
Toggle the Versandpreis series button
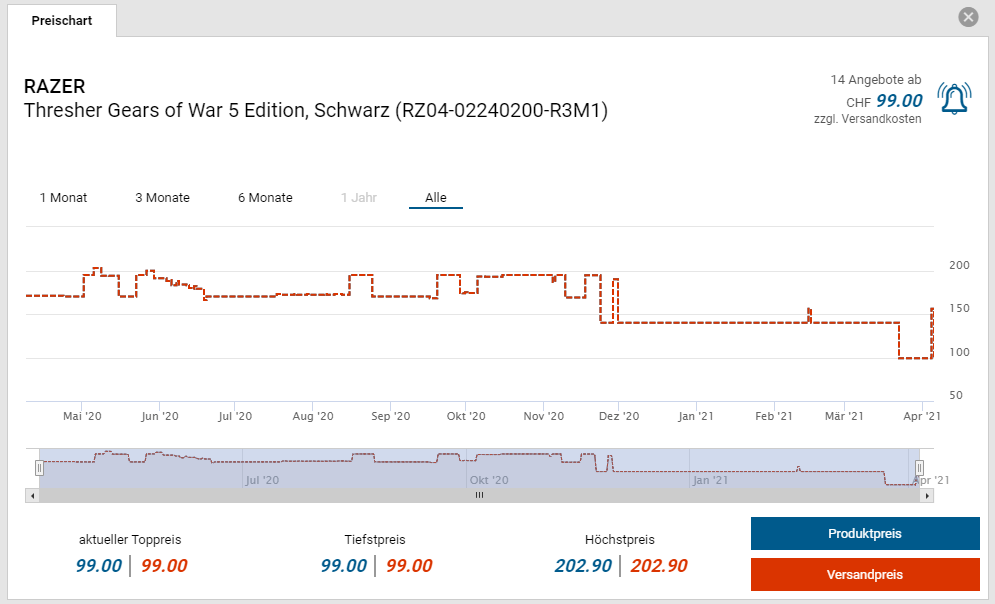coord(864,575)
